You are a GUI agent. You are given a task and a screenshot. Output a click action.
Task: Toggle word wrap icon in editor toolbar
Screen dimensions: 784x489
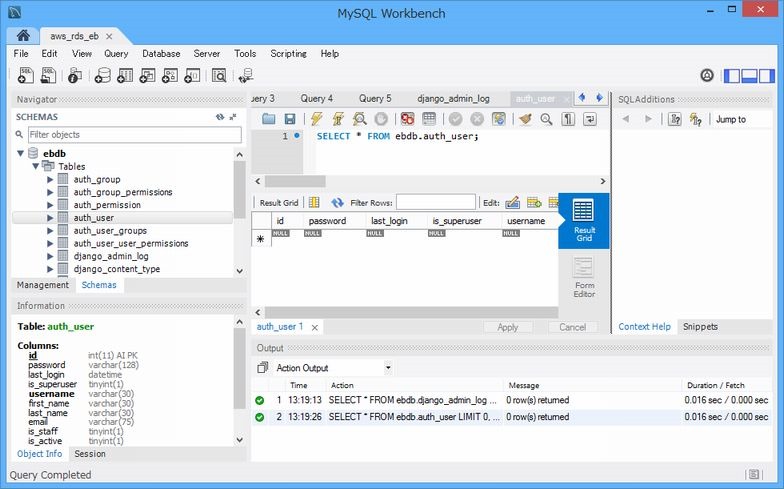coord(590,119)
